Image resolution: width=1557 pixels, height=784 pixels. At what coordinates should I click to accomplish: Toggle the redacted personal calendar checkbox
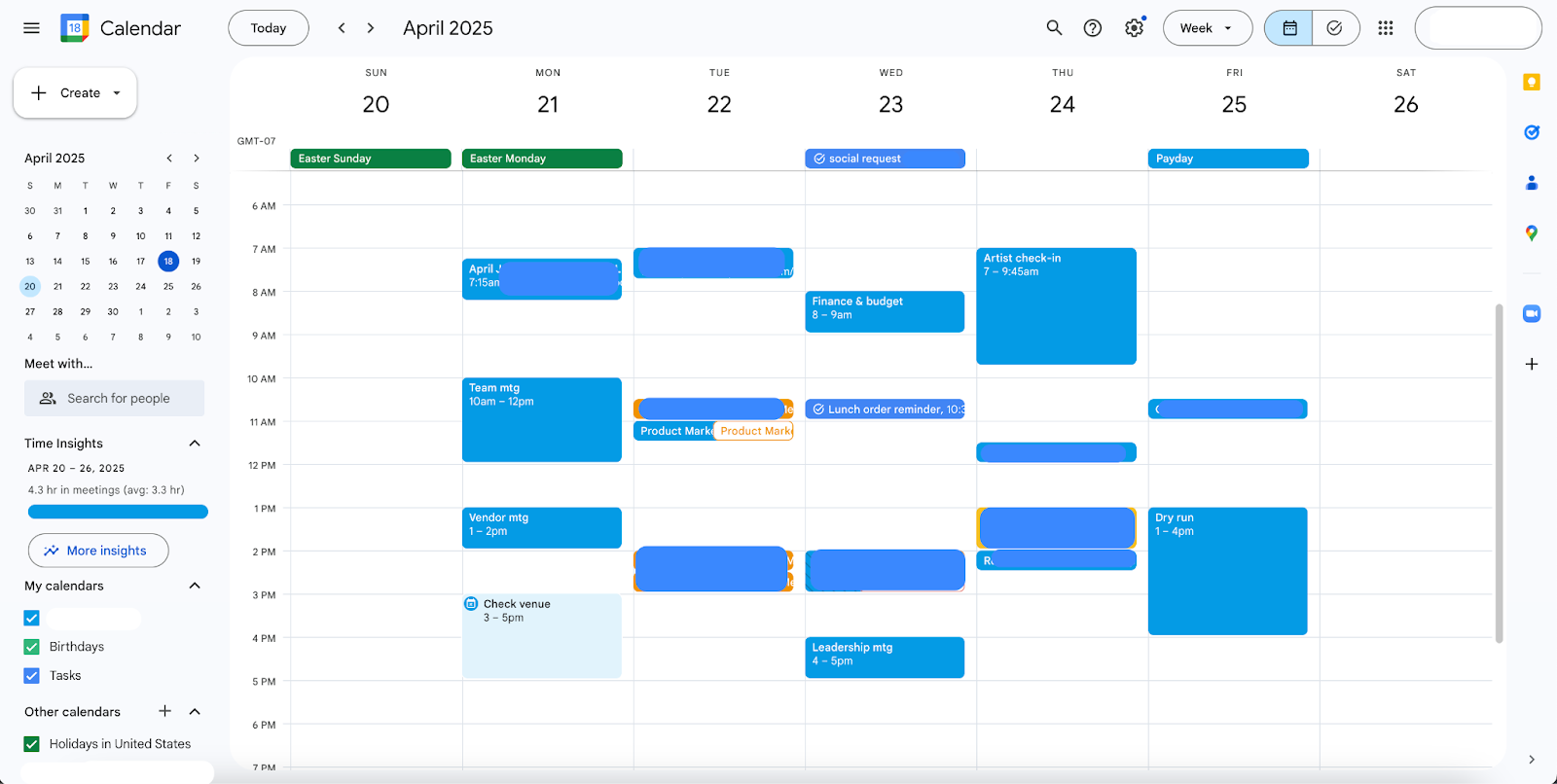coord(32,618)
